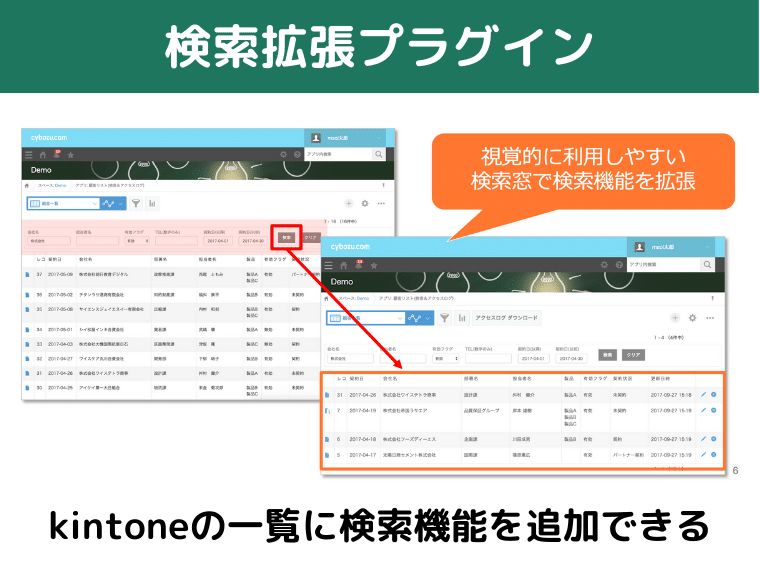Open app settings gear in right window toolbar
This screenshot has width=760, height=570.
pyautogui.click(x=692, y=318)
